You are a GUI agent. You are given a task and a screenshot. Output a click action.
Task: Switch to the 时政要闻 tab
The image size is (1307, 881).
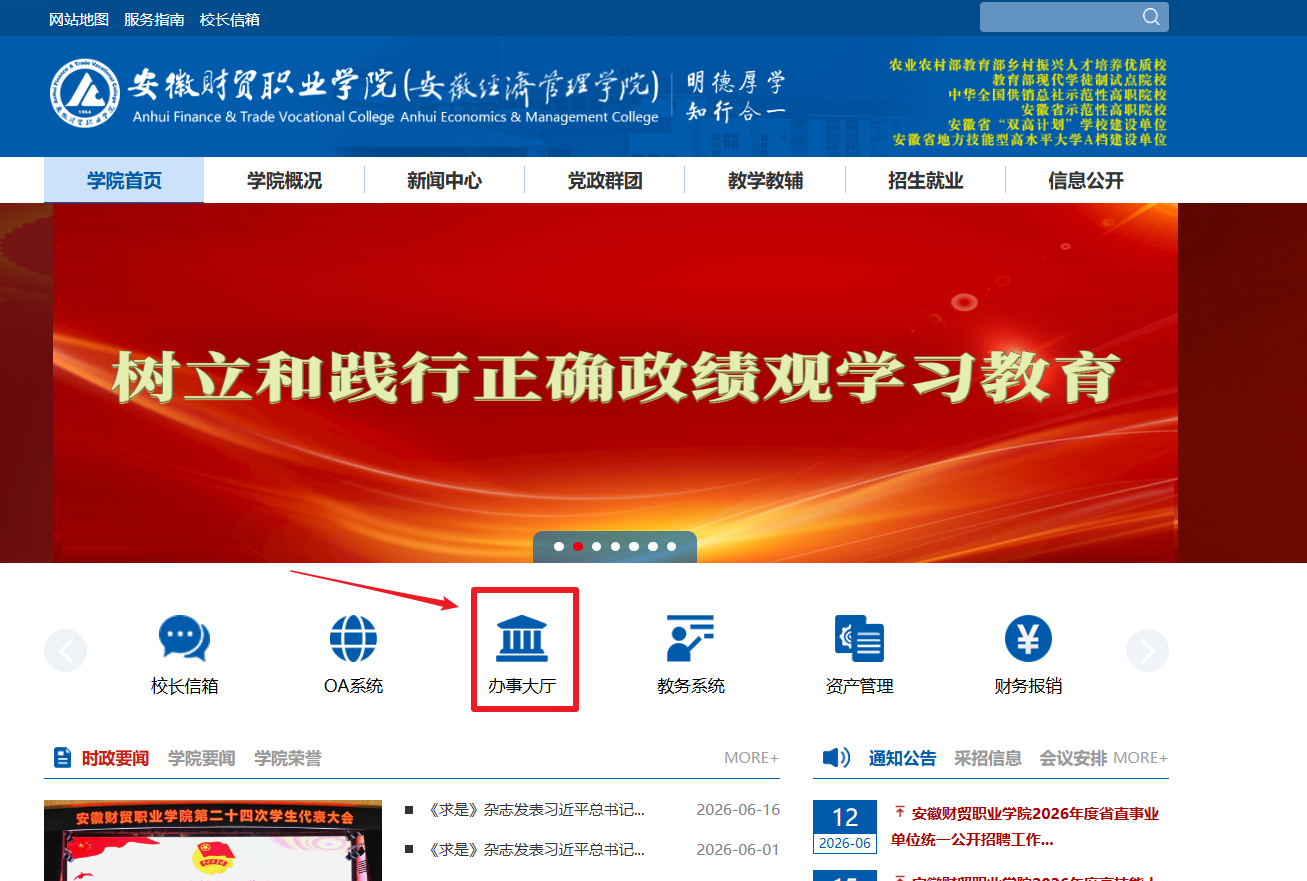click(x=115, y=758)
